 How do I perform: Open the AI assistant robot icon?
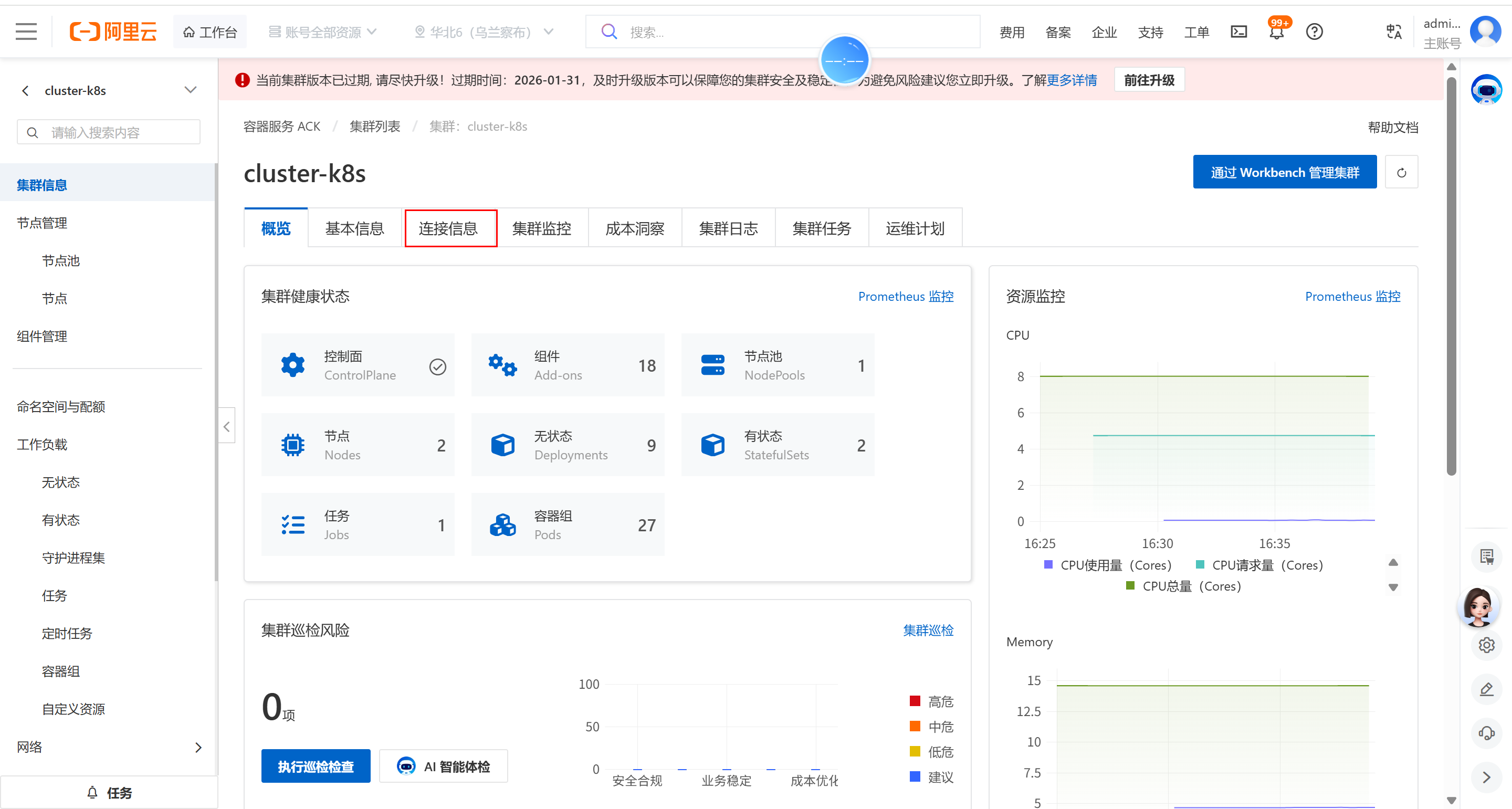point(1486,90)
